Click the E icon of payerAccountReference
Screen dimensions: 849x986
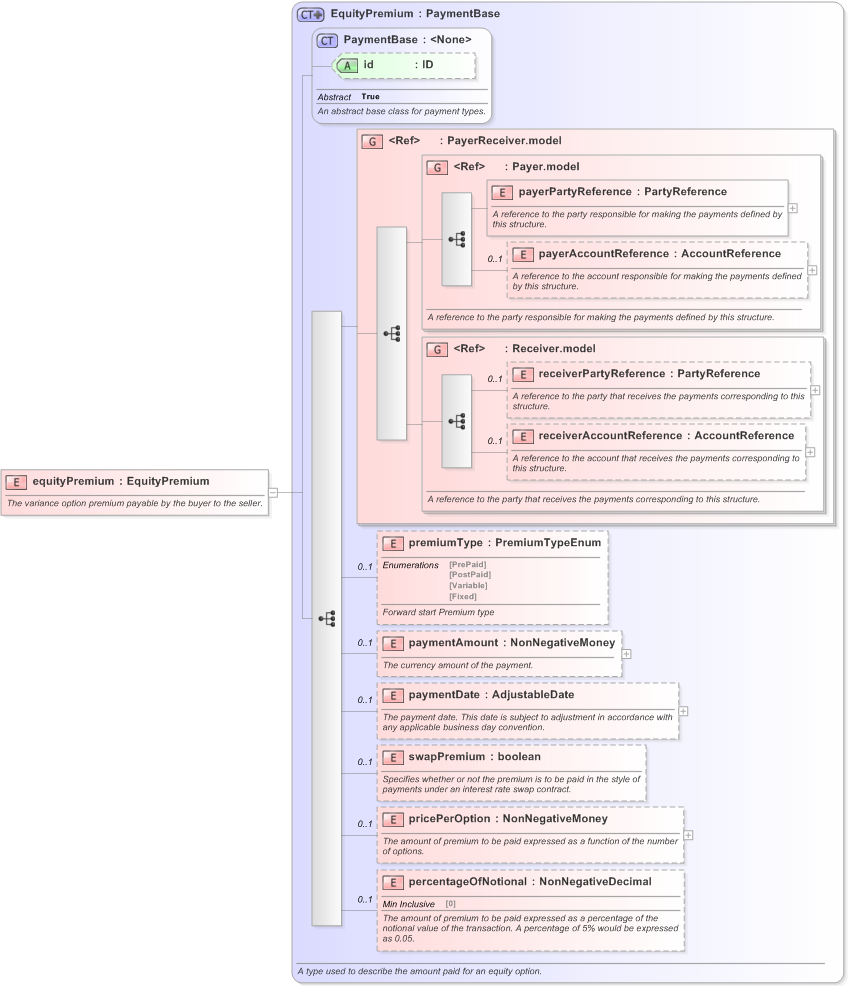coord(523,254)
